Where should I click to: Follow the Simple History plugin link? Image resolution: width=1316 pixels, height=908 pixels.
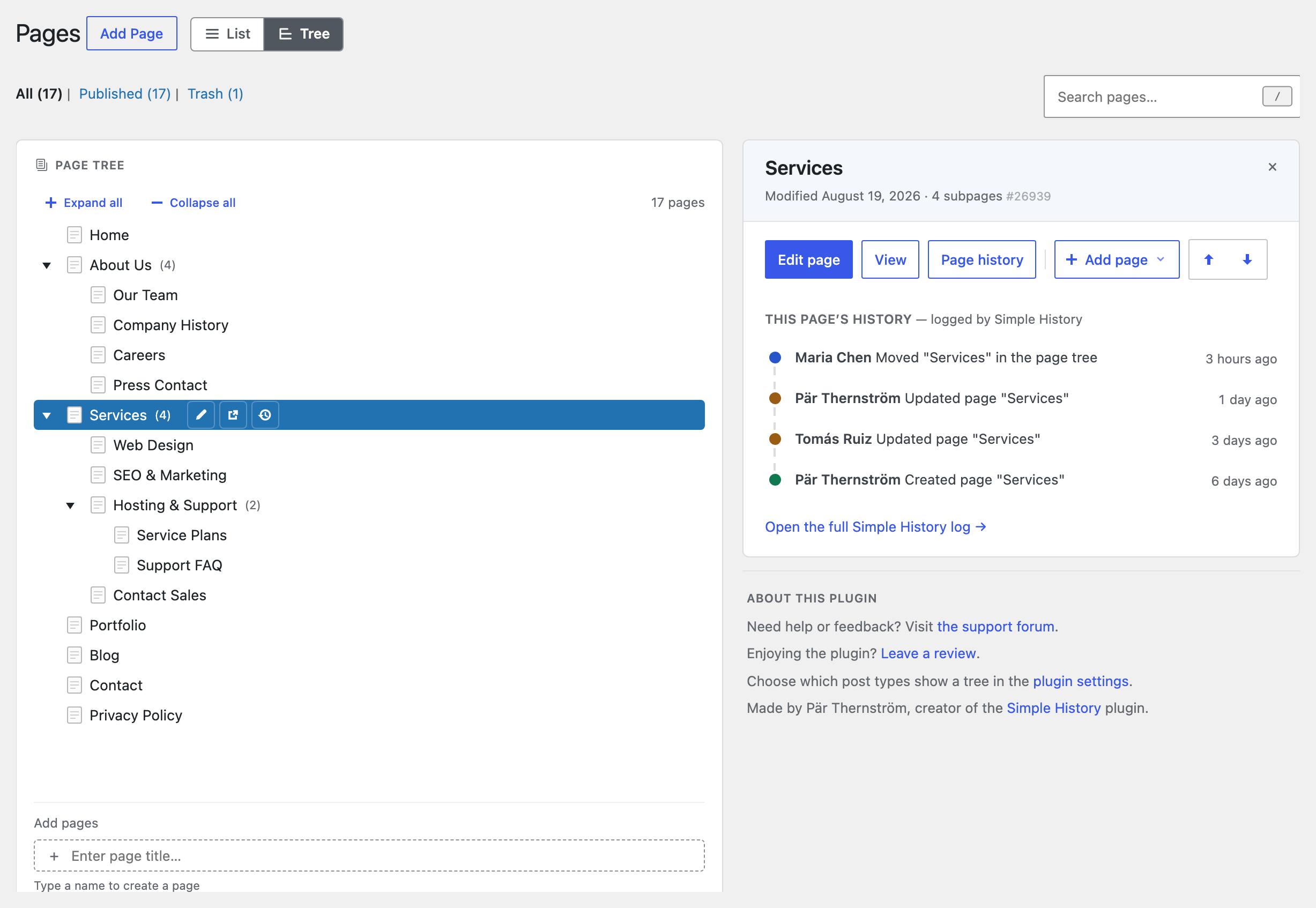(1053, 708)
